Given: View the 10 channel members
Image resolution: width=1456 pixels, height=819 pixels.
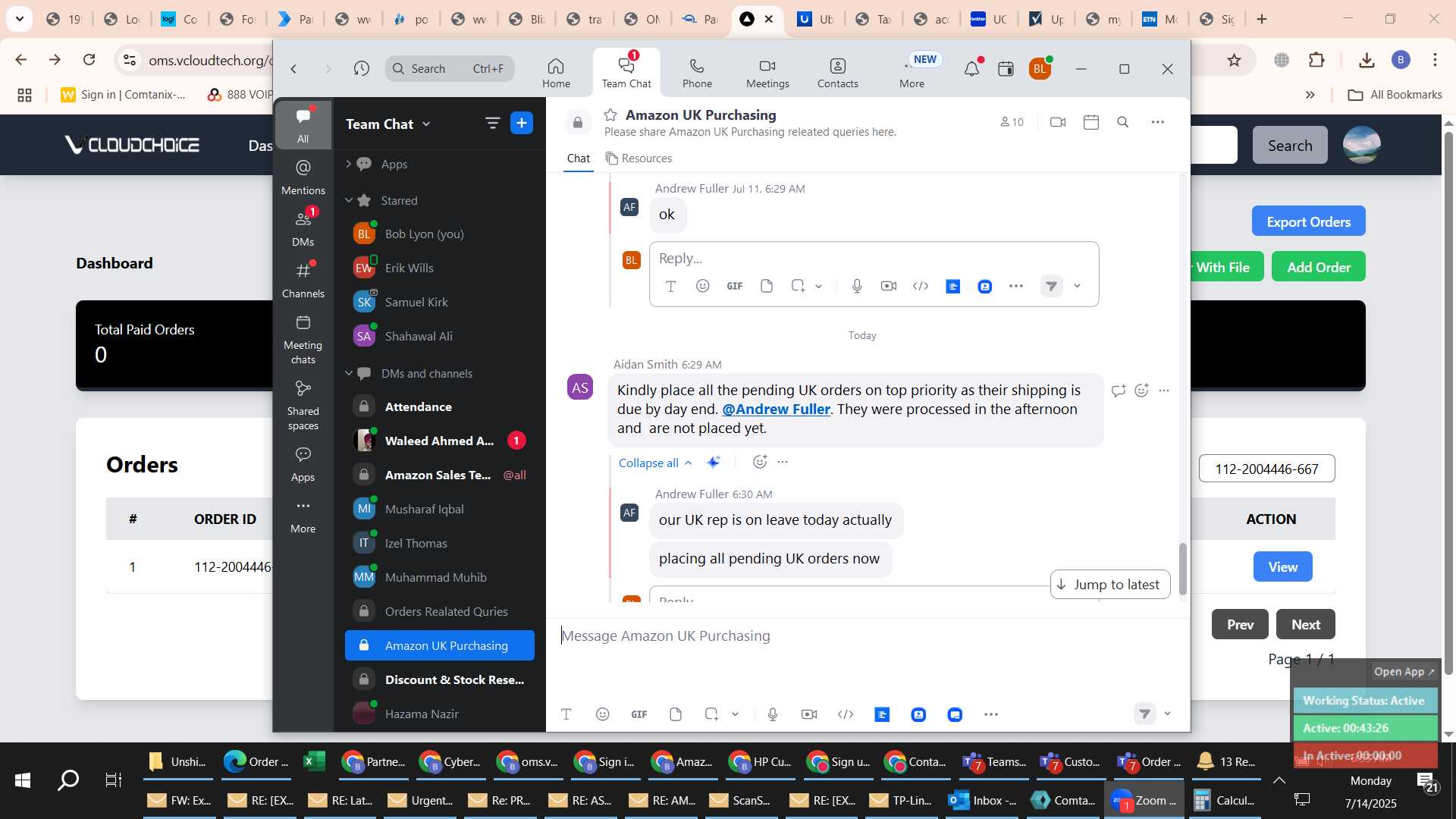Looking at the screenshot, I should coord(1012,122).
